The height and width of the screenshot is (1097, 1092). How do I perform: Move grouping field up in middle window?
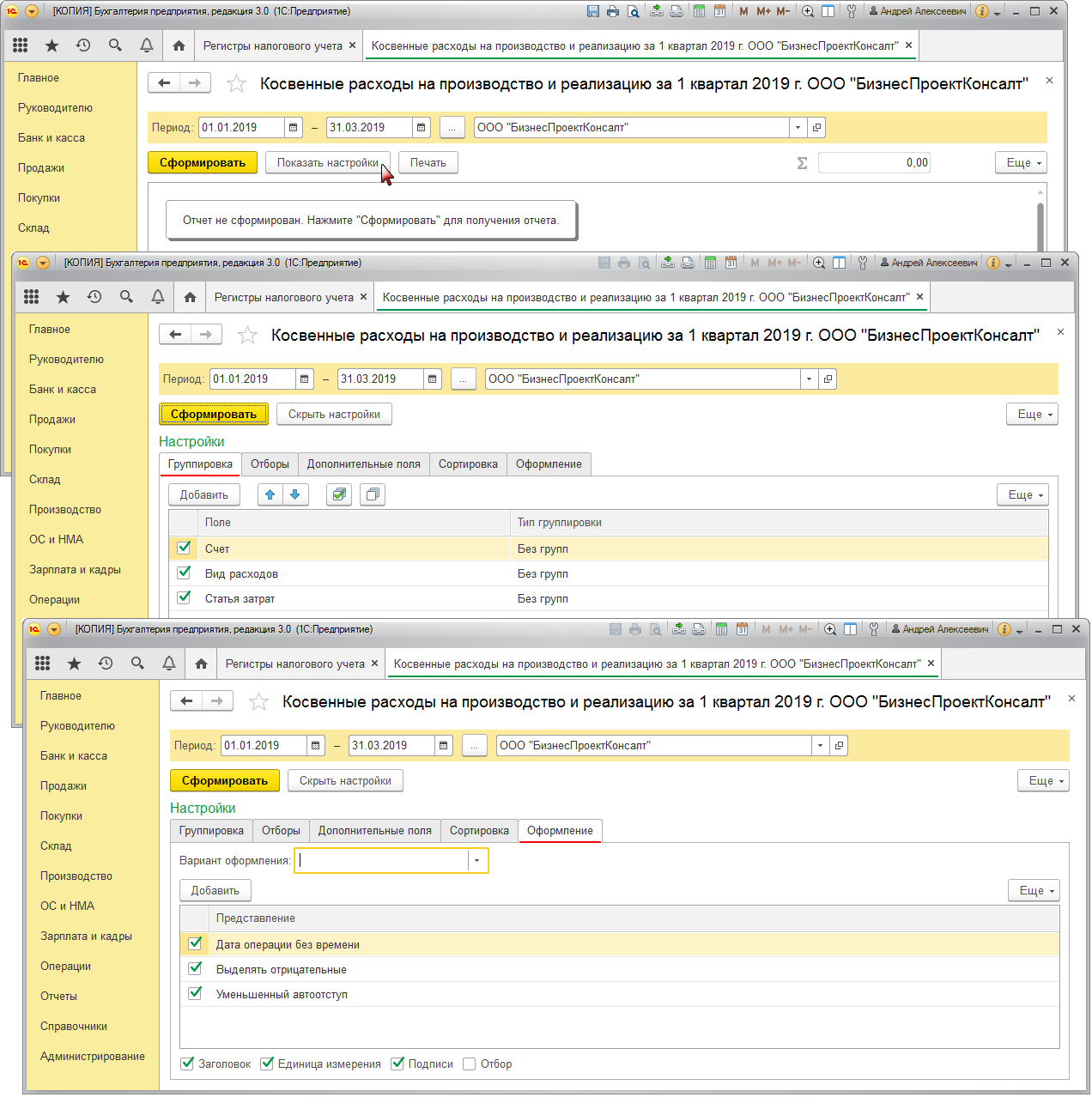point(270,494)
